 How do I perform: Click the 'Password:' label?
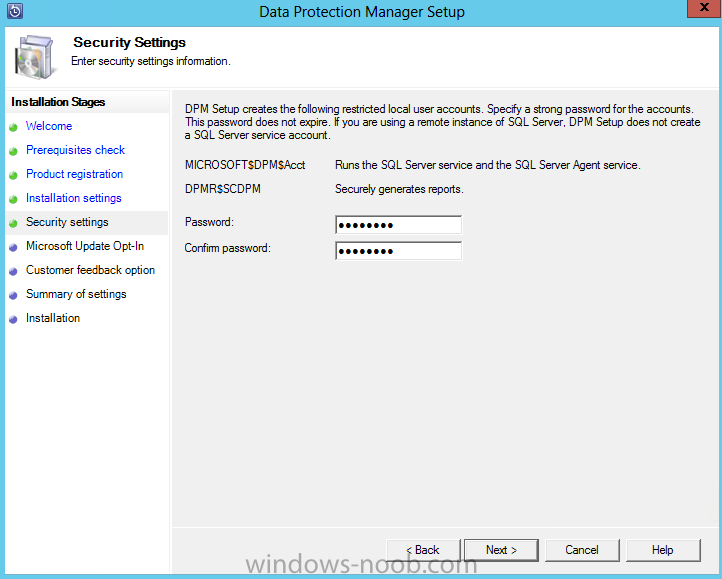click(x=210, y=222)
